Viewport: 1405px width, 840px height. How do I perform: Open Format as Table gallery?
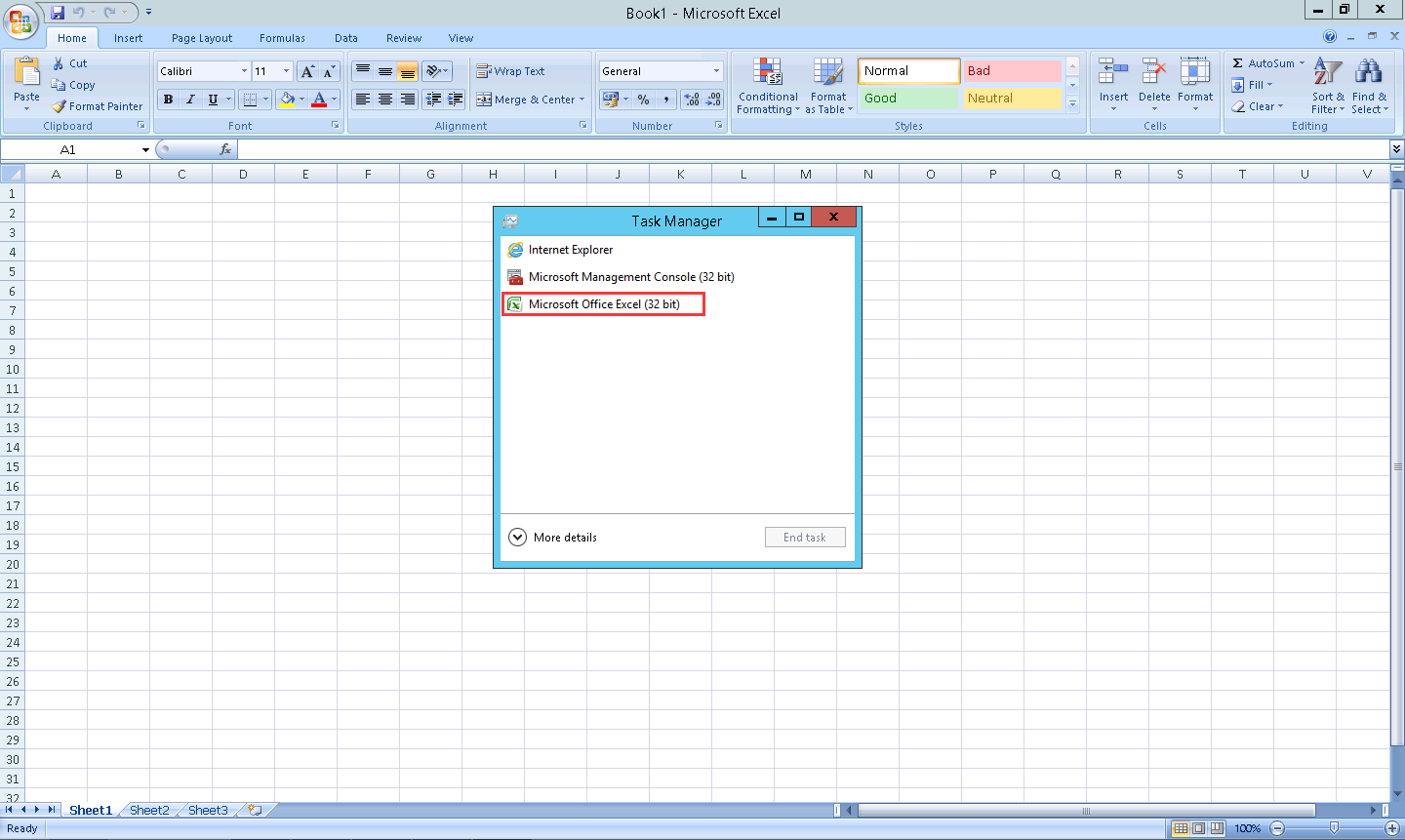tap(828, 86)
